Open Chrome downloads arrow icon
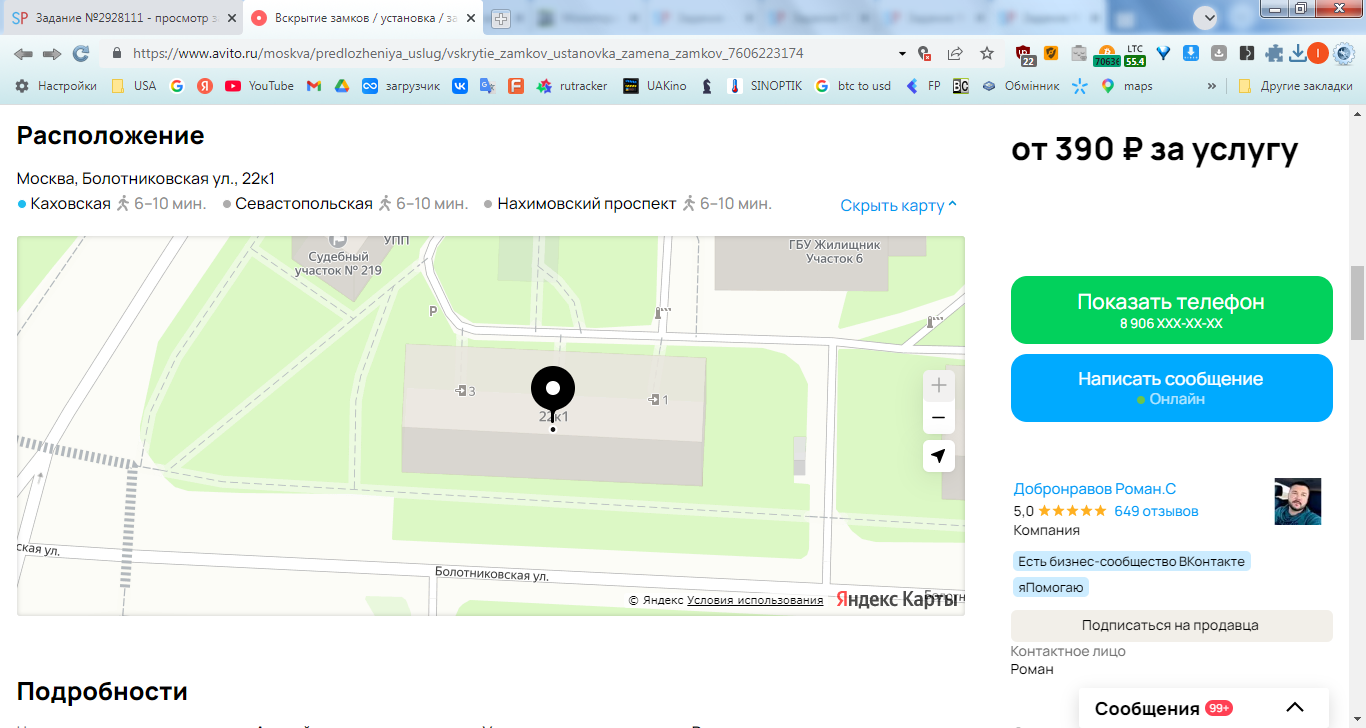Viewport: 1366px width, 728px height. tap(1298, 54)
